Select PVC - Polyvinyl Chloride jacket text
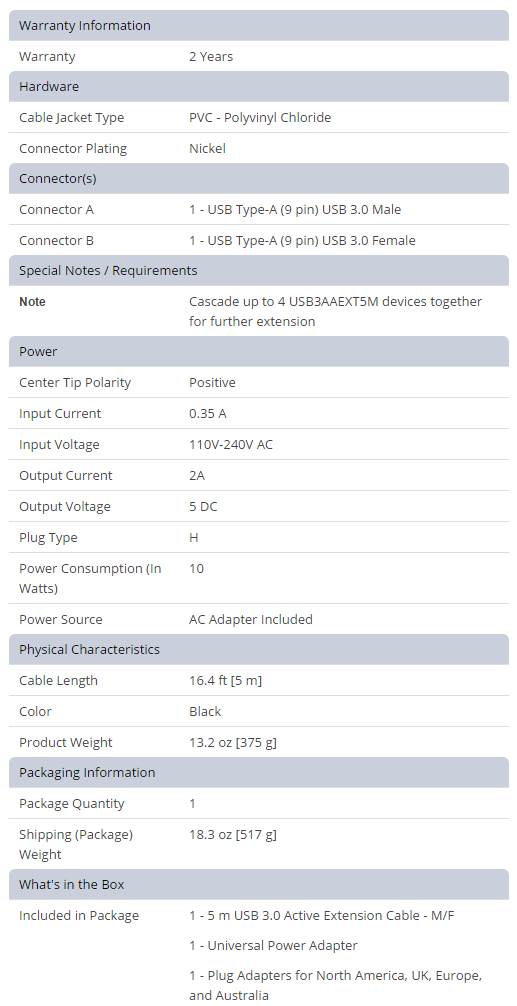The height and width of the screenshot is (1006, 517). point(260,117)
